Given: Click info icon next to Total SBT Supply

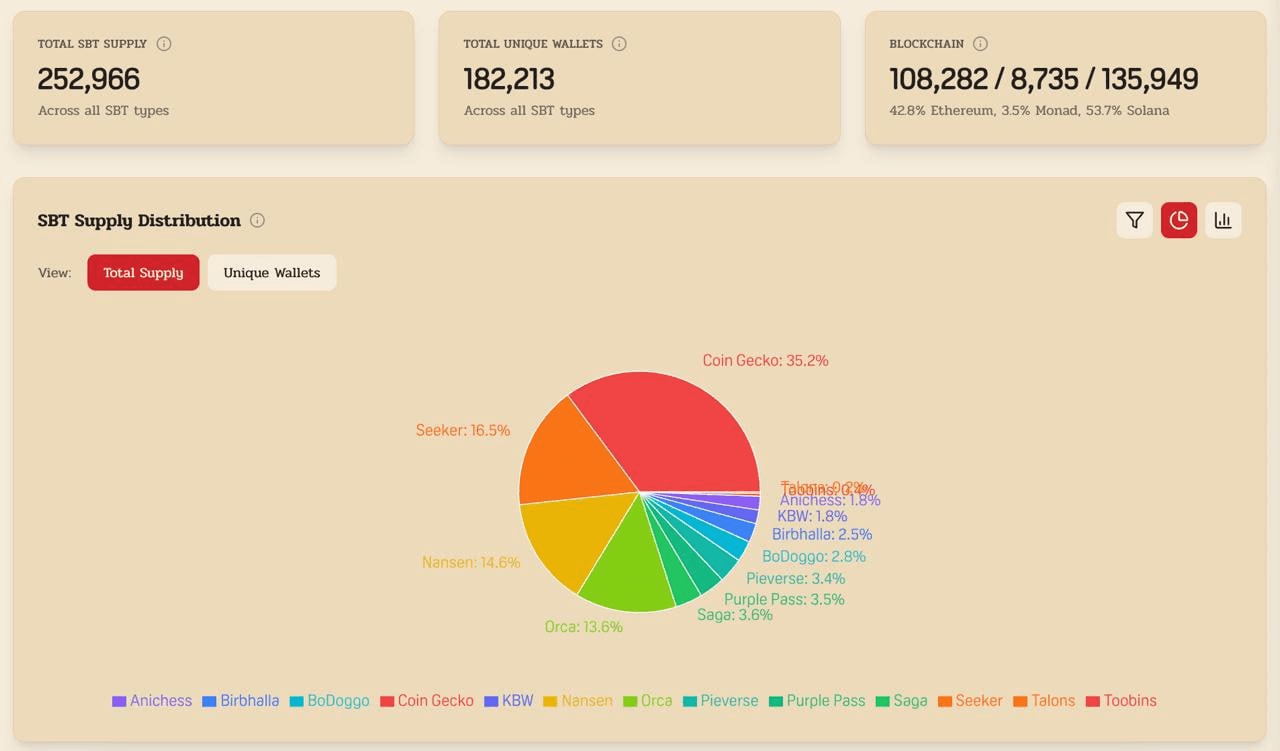Looking at the screenshot, I should [x=164, y=44].
